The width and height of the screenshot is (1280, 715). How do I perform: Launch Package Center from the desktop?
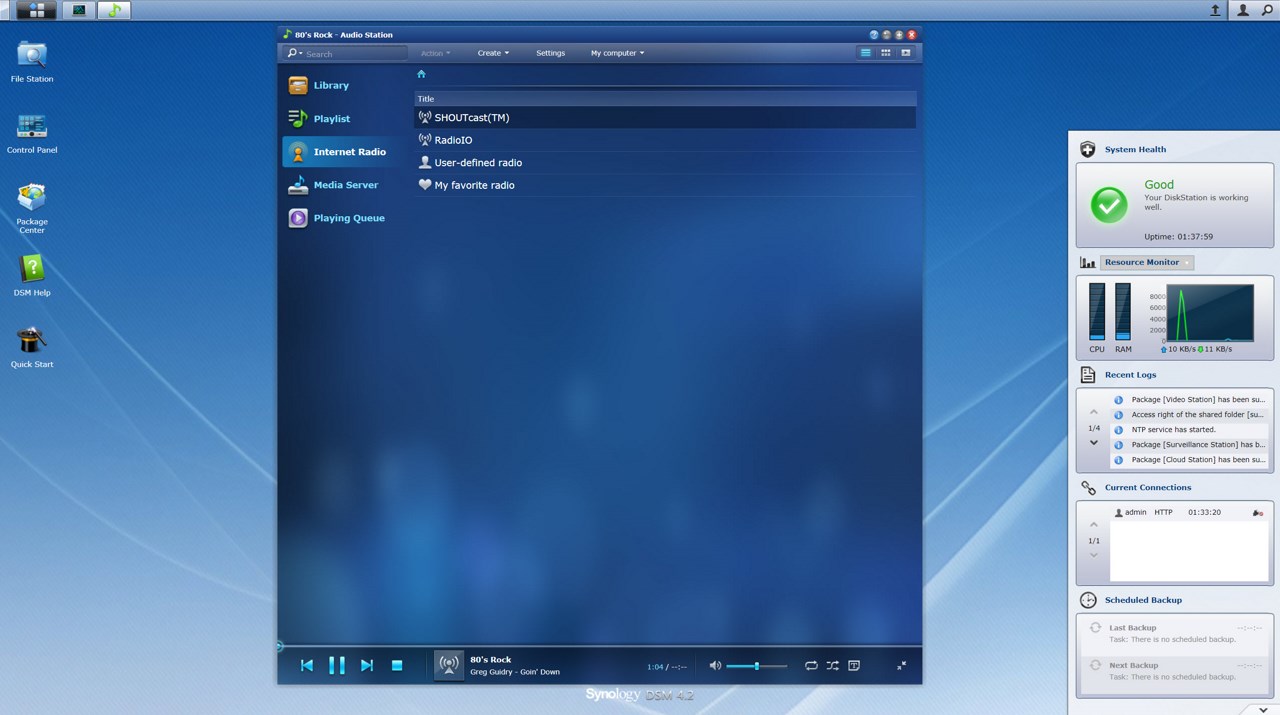[32, 208]
